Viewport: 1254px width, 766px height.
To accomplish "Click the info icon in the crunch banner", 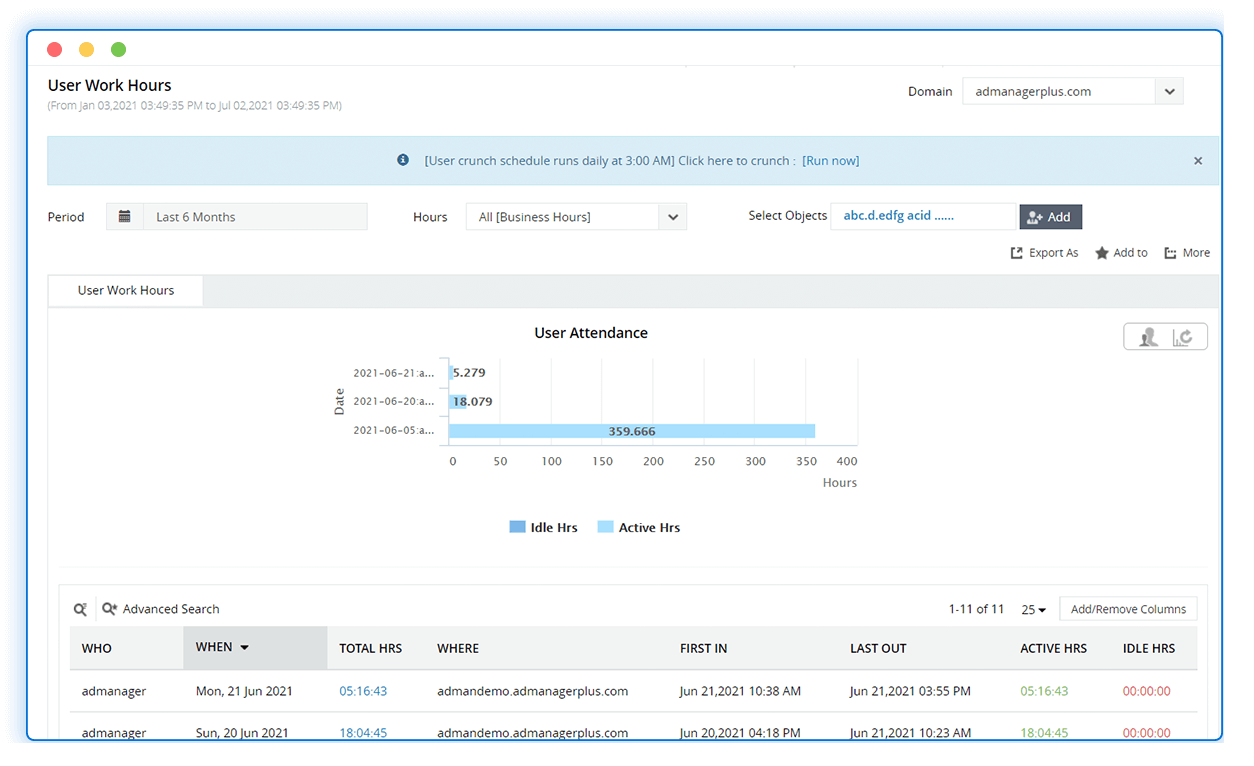I will 403,159.
